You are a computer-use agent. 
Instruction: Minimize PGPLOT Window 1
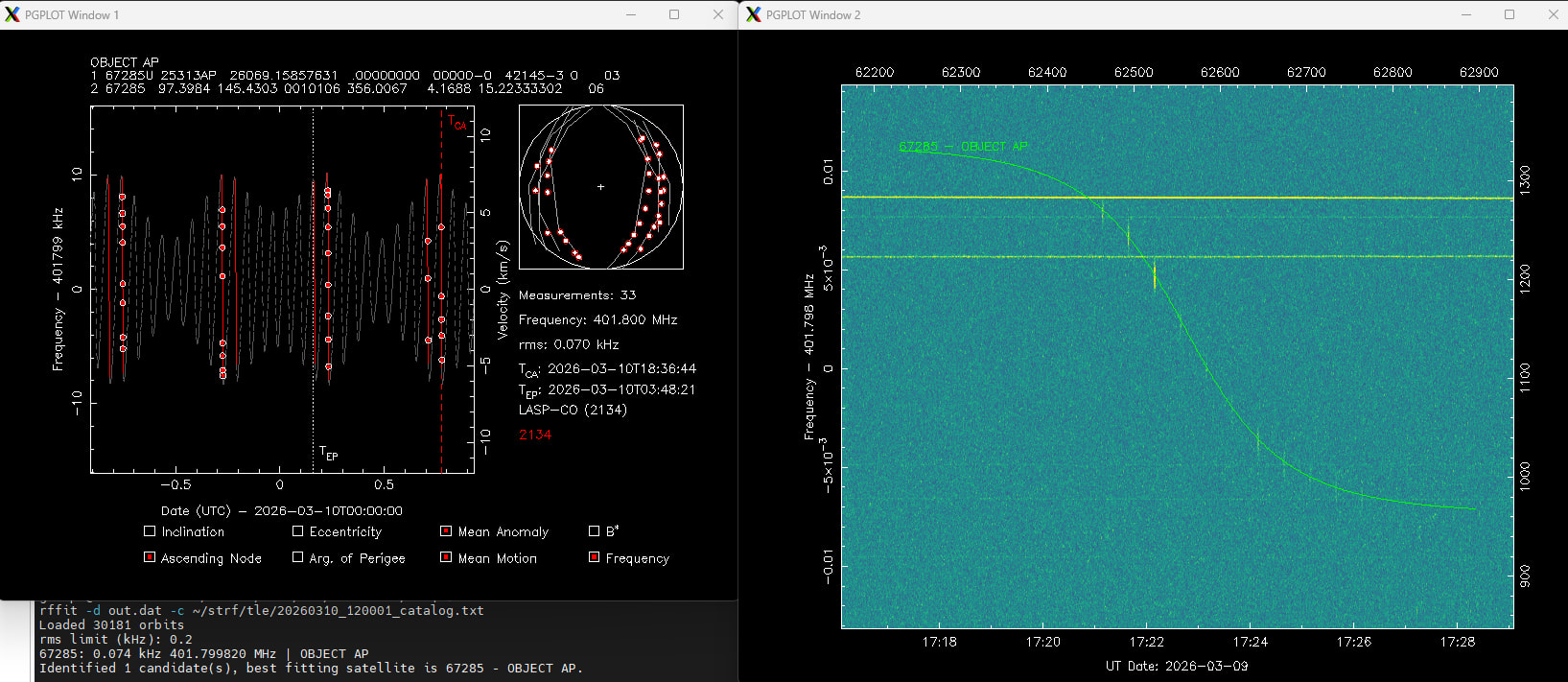click(x=631, y=14)
